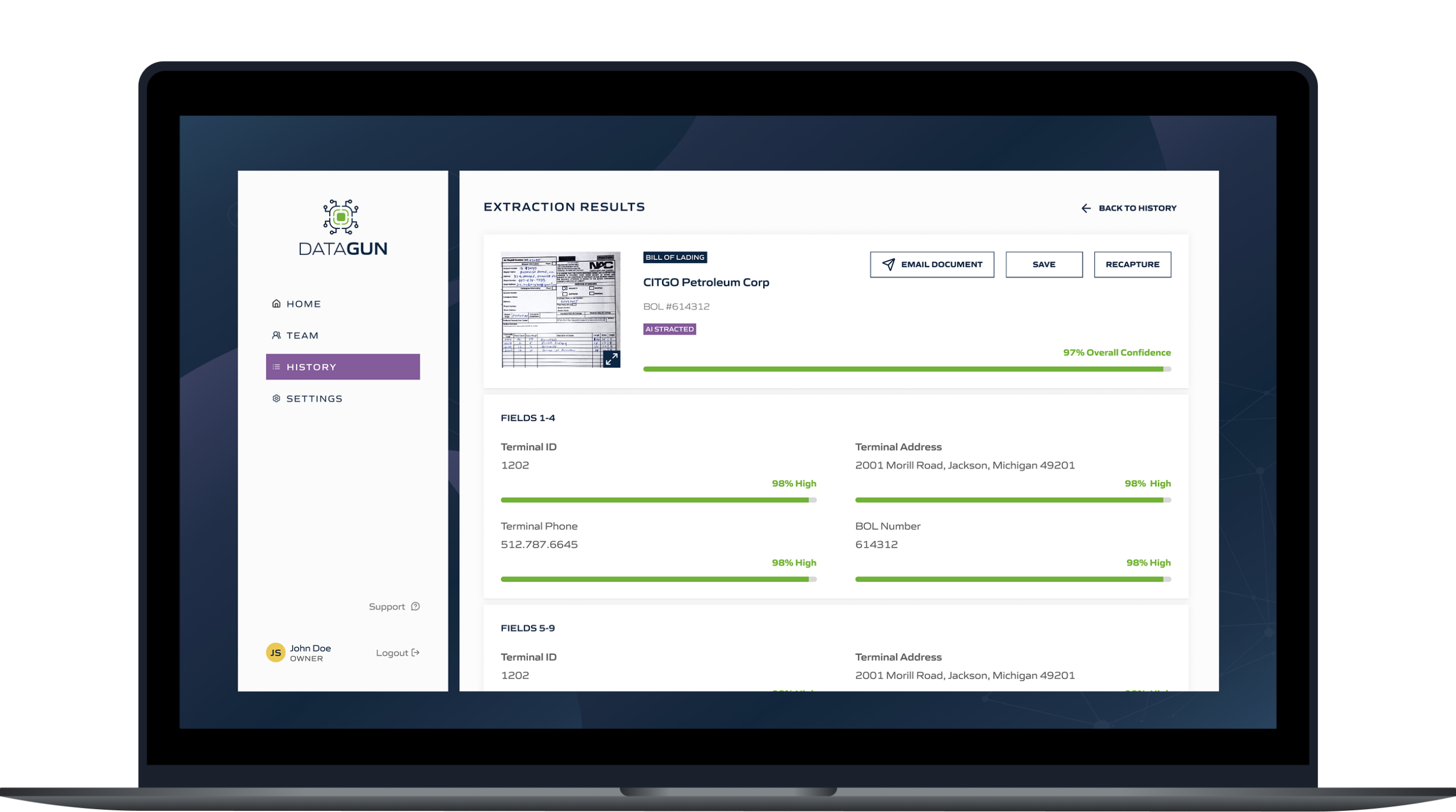Click the Bill of Lading tag
Screen dimensions: 1456x812
pyautogui.click(x=675, y=258)
